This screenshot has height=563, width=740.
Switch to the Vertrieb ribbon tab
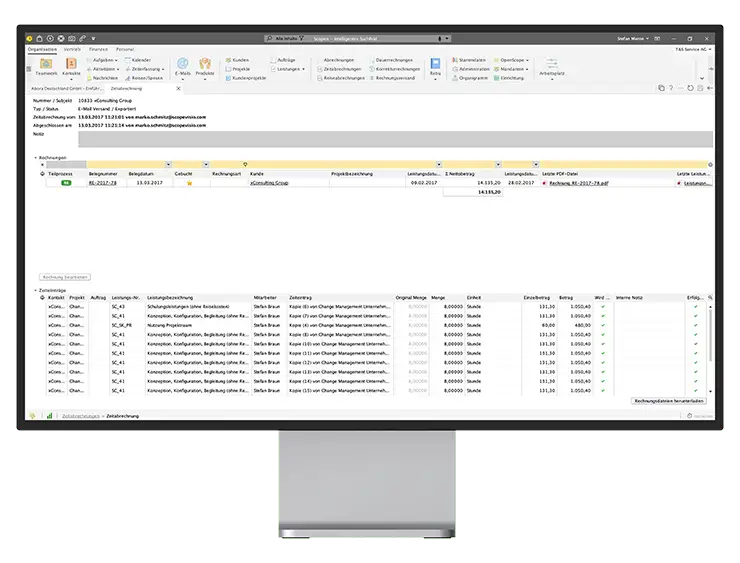coord(72,48)
